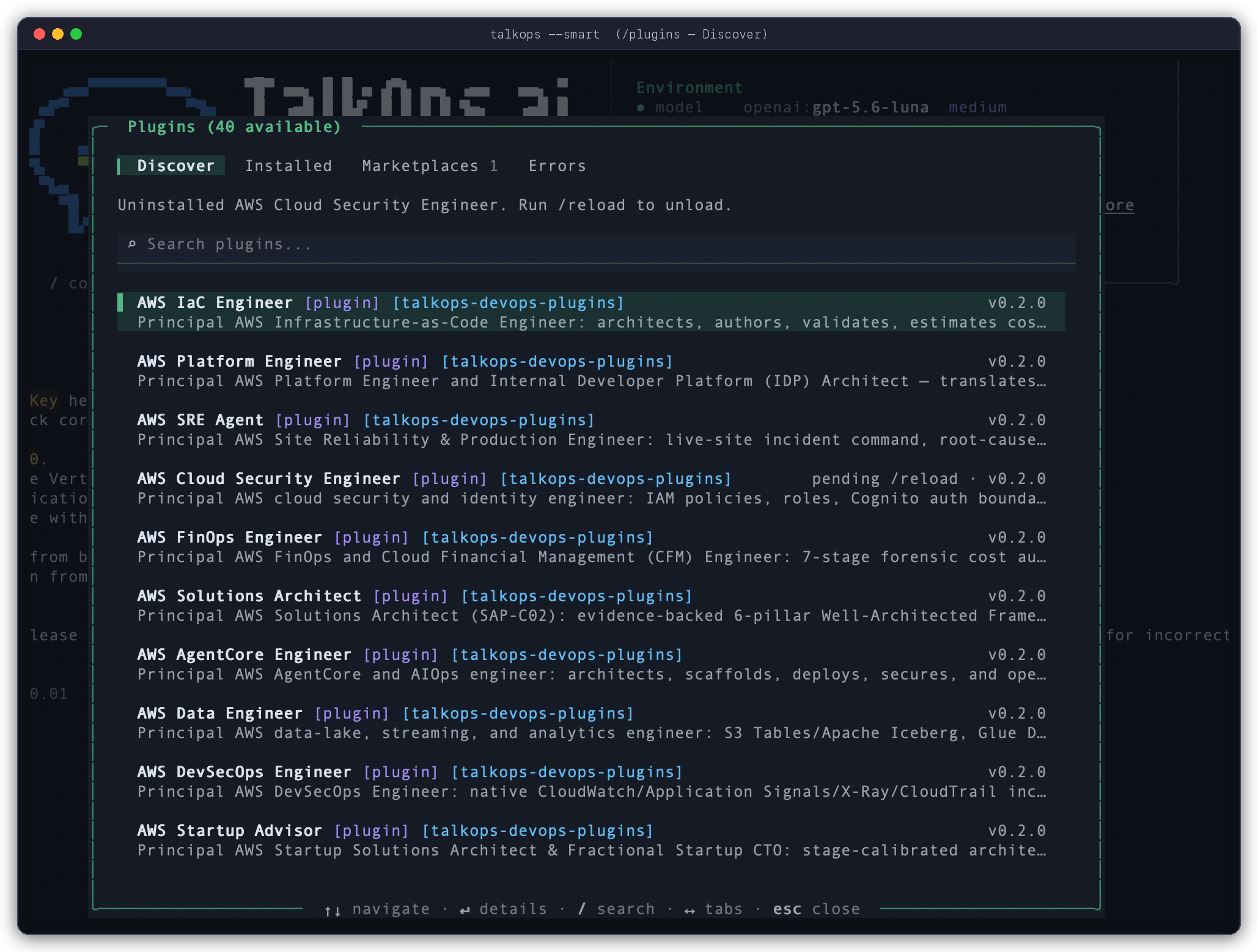
Task: Click the gpt-5.6-luna model name
Action: click(870, 108)
